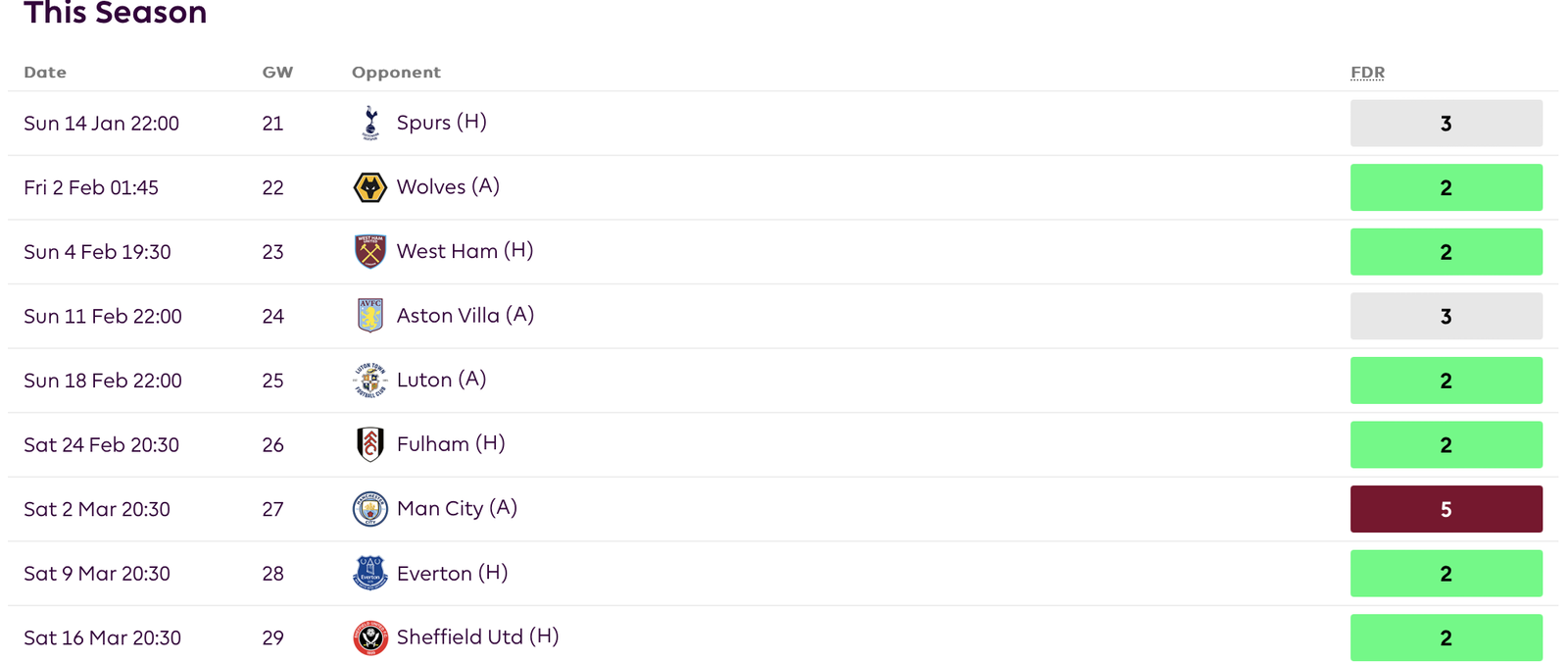This screenshot has height=662, width=1568.
Task: Click the green difficulty box for Wolves
Action: (x=1445, y=187)
